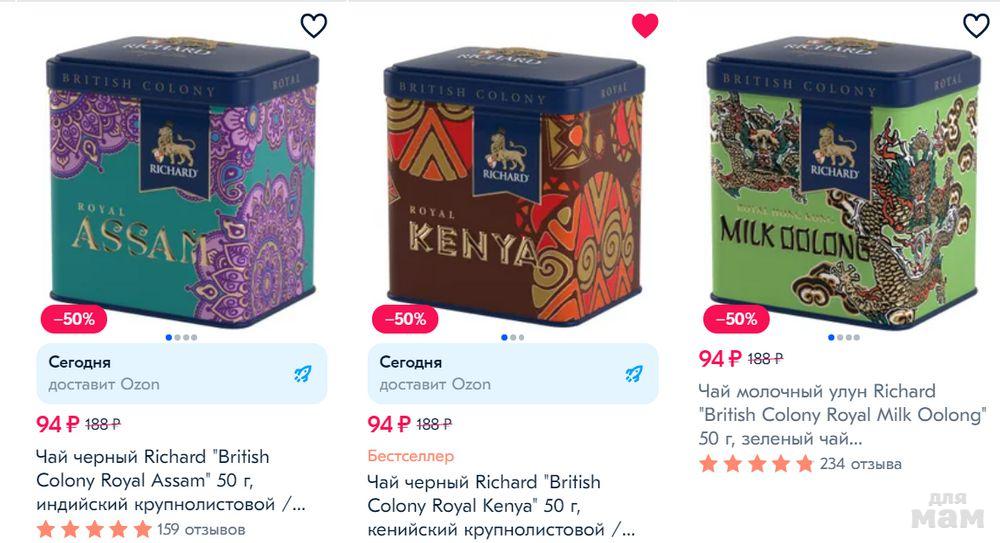Click the -50% badge on Assam tea

pyautogui.click(x=74, y=319)
